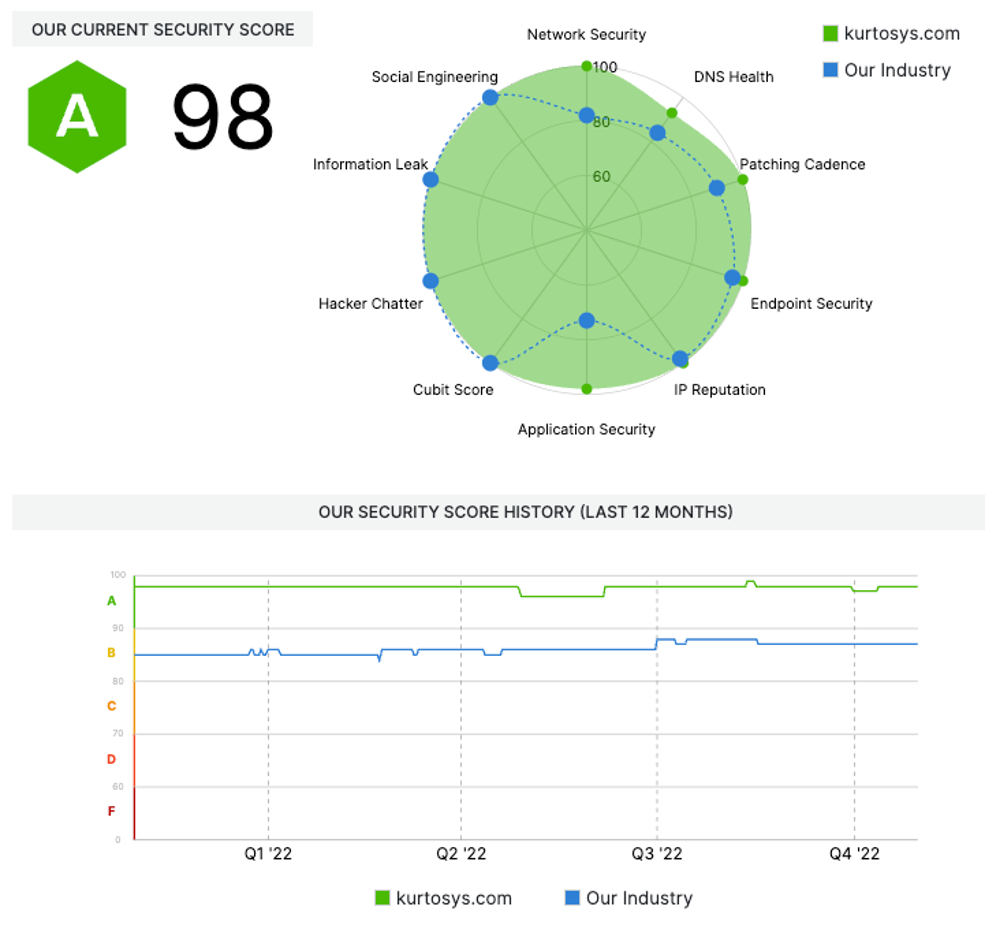Click the 80 radar scale tick label
This screenshot has width=986, height=926.
click(602, 122)
